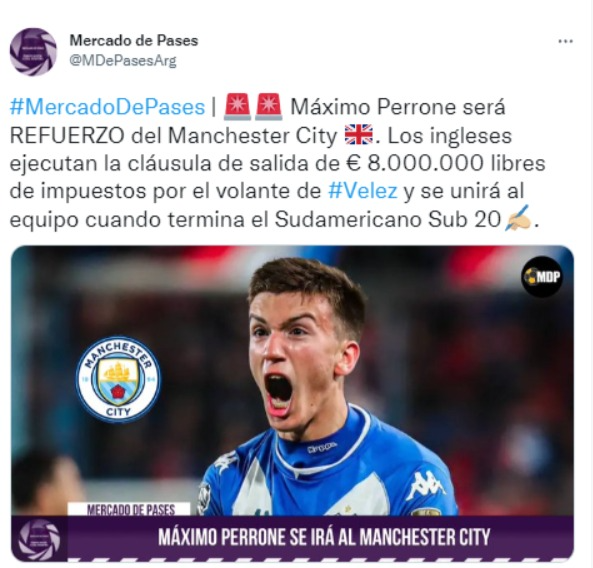Click the first red siren emoji
Image resolution: width=593 pixels, height=568 pixels.
click(237, 107)
